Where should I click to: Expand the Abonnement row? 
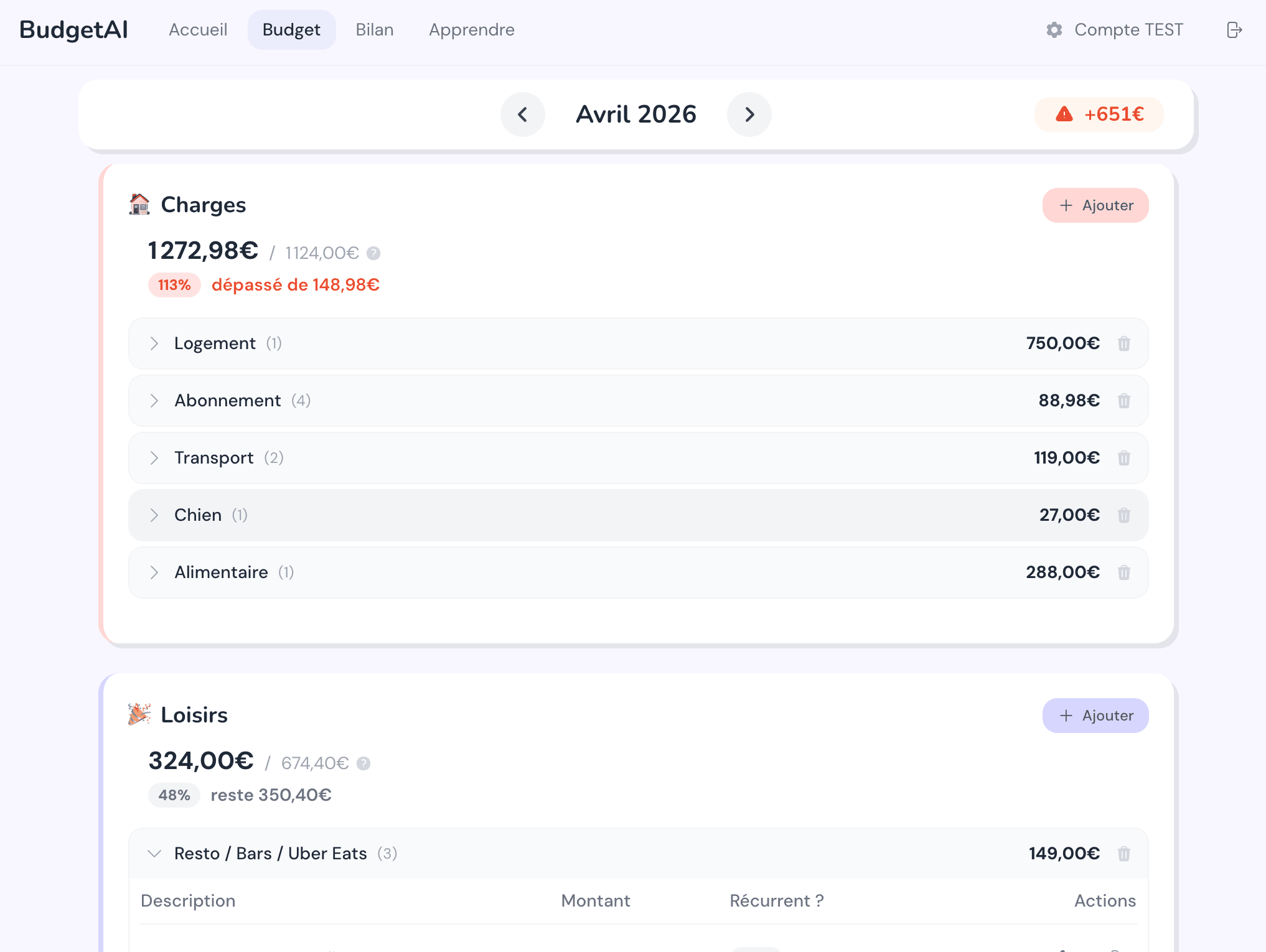click(x=154, y=401)
